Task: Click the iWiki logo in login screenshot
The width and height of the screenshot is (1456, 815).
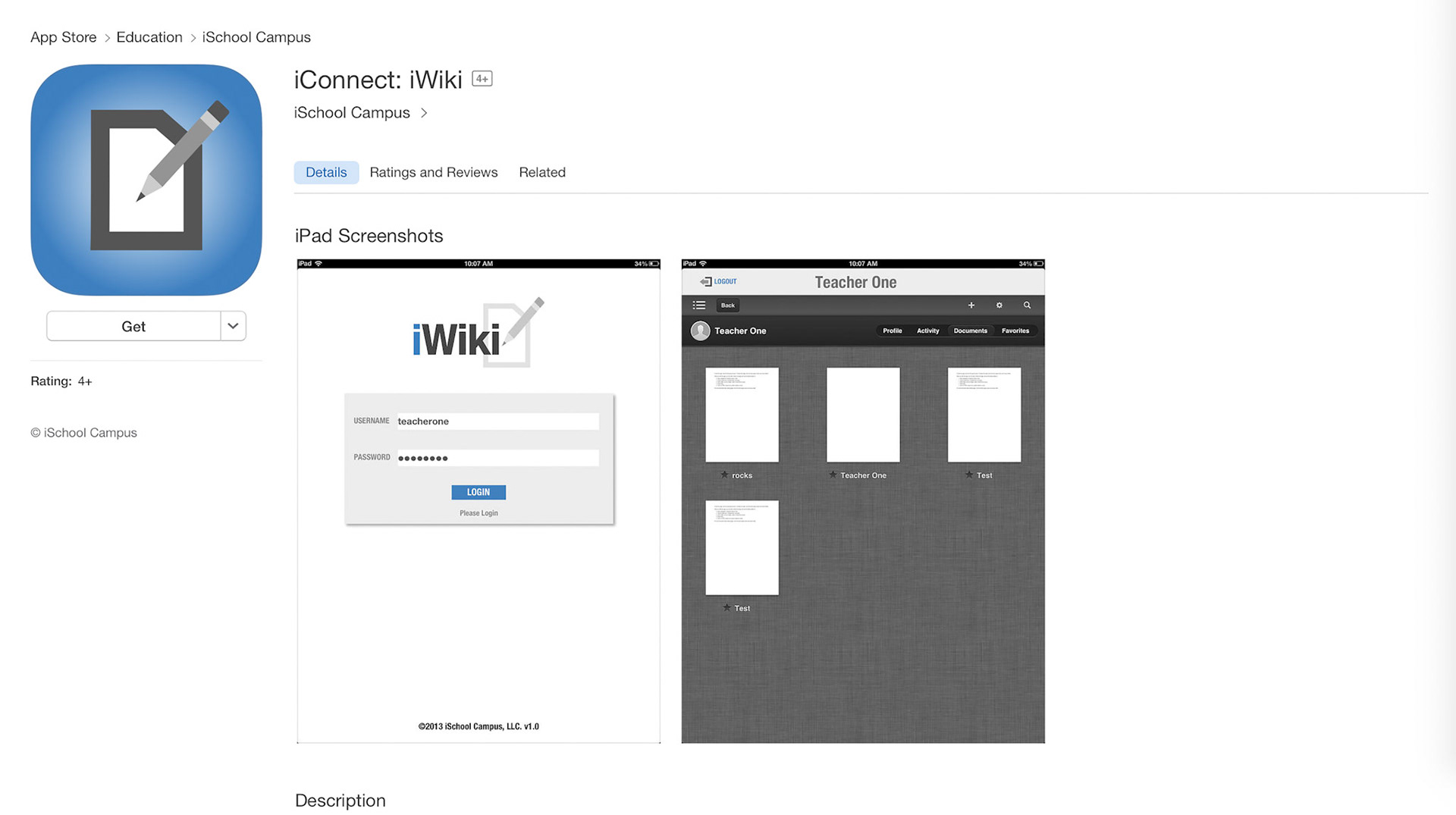Action: pos(479,332)
